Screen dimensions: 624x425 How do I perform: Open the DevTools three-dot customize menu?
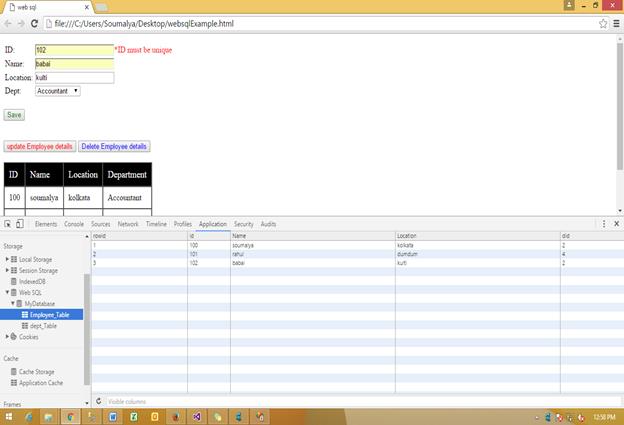tap(604, 224)
